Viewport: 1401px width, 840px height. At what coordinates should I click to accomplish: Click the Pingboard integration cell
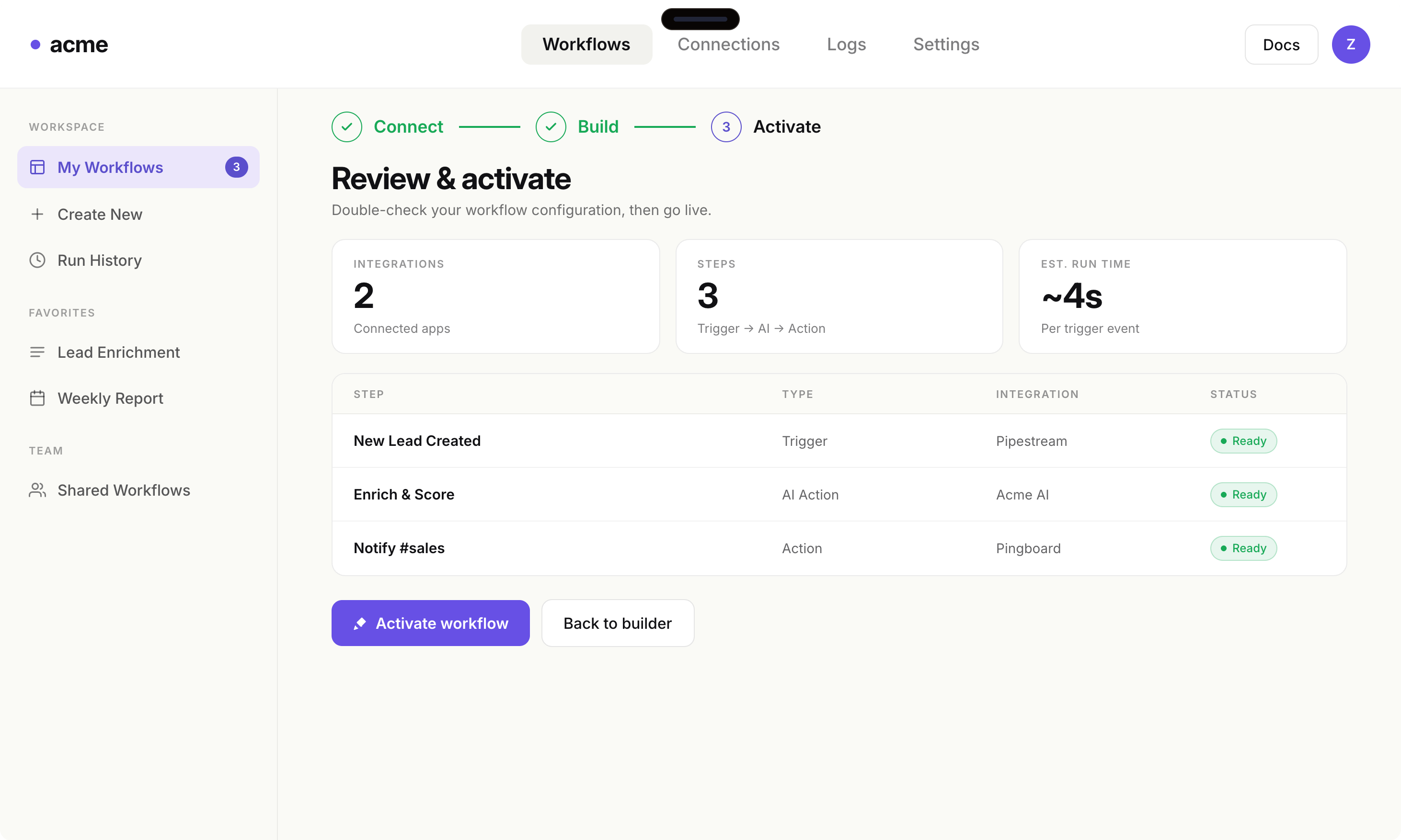[1028, 548]
